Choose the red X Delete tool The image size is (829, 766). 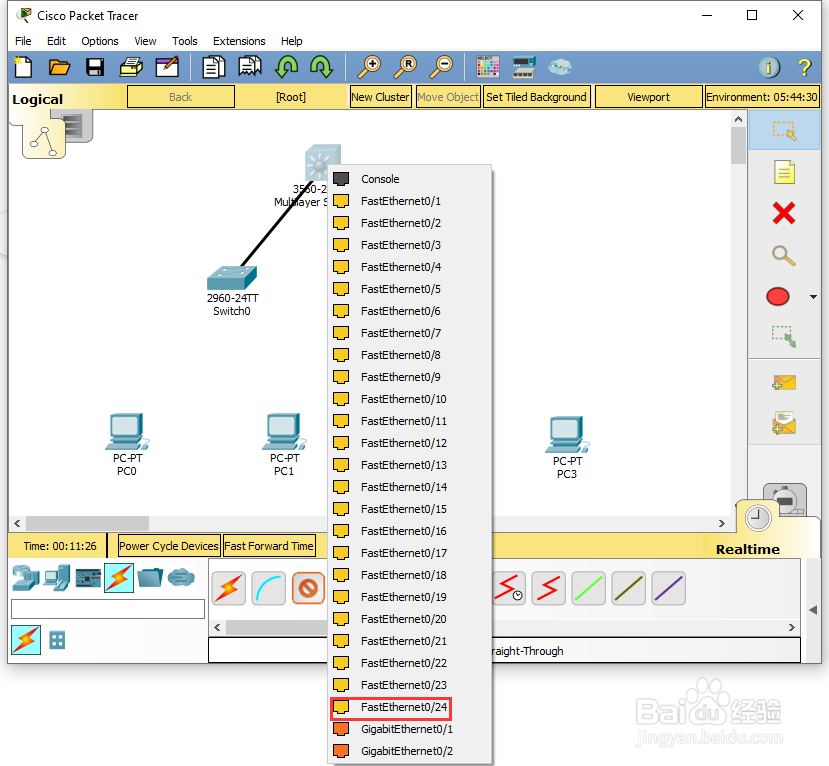click(x=784, y=214)
